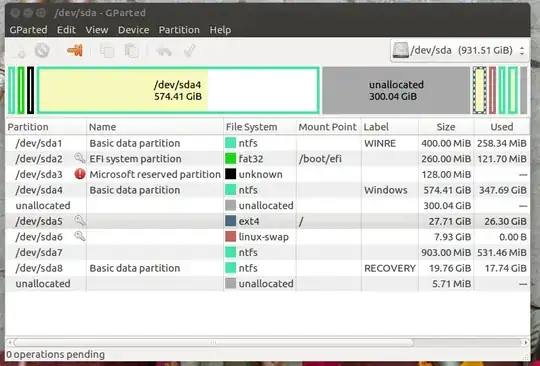The image size is (540, 366).
Task: Select the unallocated 300.04 GiB graphic block
Action: click(396, 90)
